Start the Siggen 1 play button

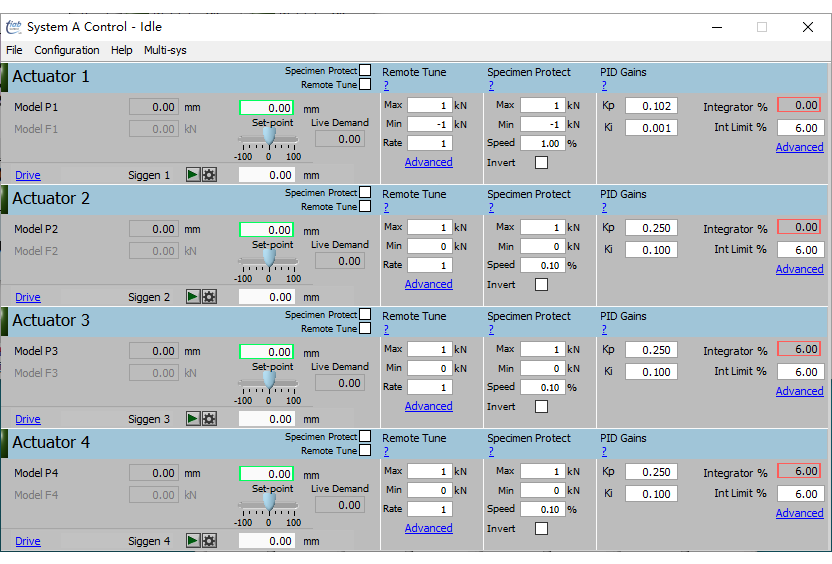(193, 175)
